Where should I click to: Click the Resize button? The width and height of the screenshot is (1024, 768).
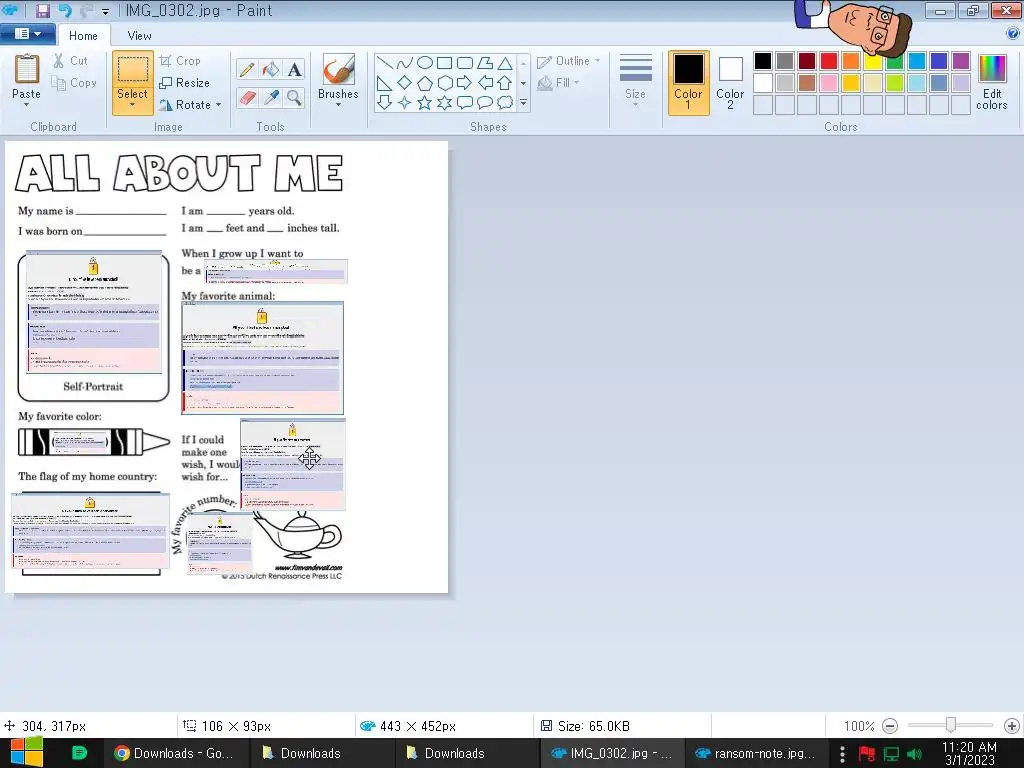click(185, 83)
